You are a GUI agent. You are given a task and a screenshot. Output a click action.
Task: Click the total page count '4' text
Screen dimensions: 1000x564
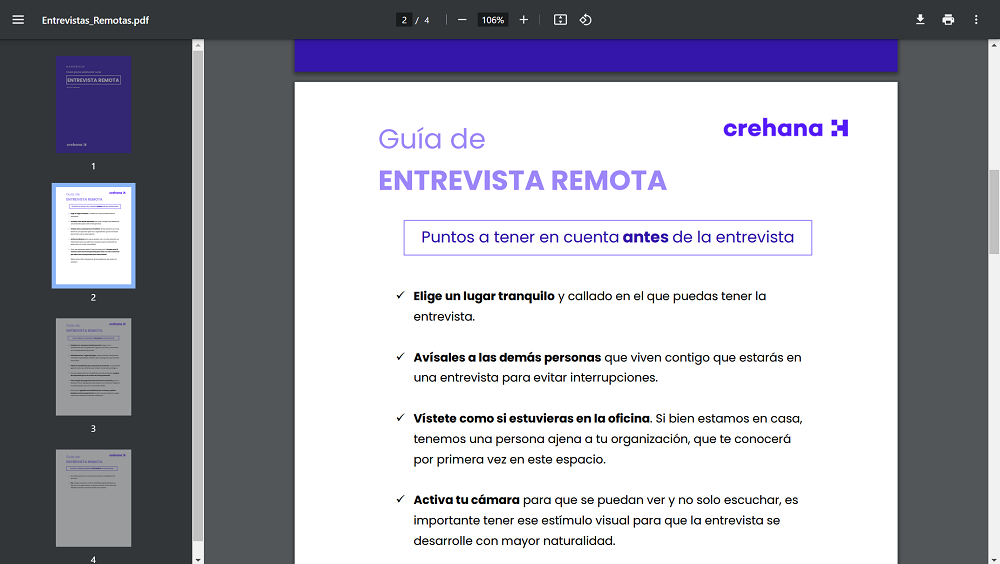(427, 20)
